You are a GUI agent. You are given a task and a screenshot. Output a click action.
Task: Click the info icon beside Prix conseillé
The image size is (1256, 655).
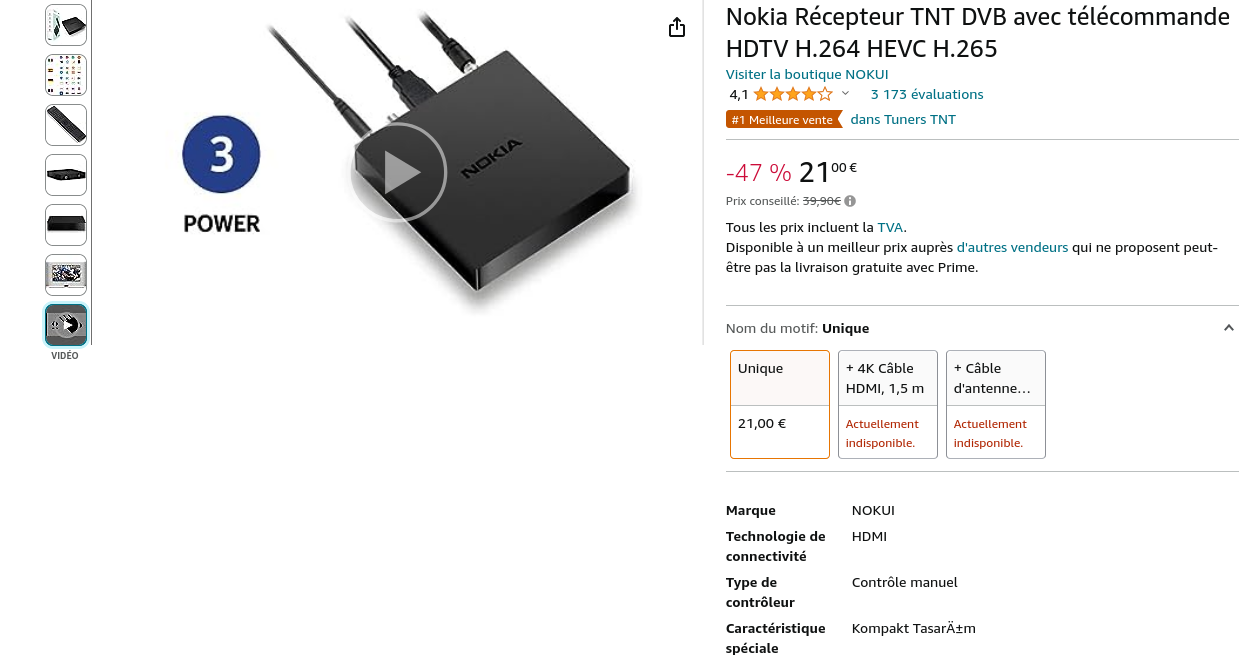coord(850,201)
